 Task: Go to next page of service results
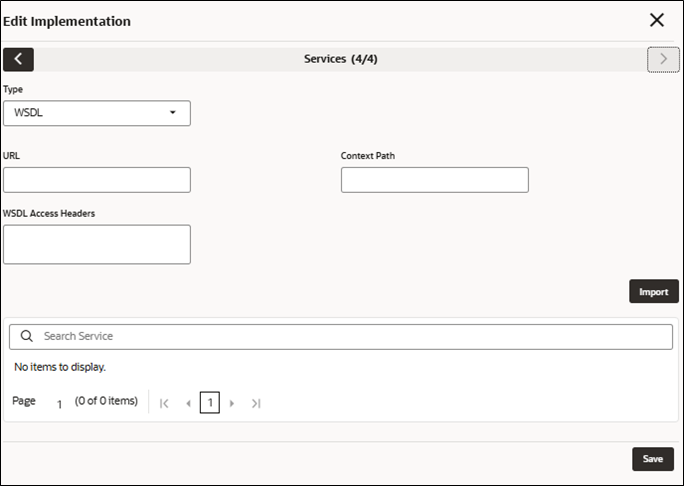[x=232, y=403]
